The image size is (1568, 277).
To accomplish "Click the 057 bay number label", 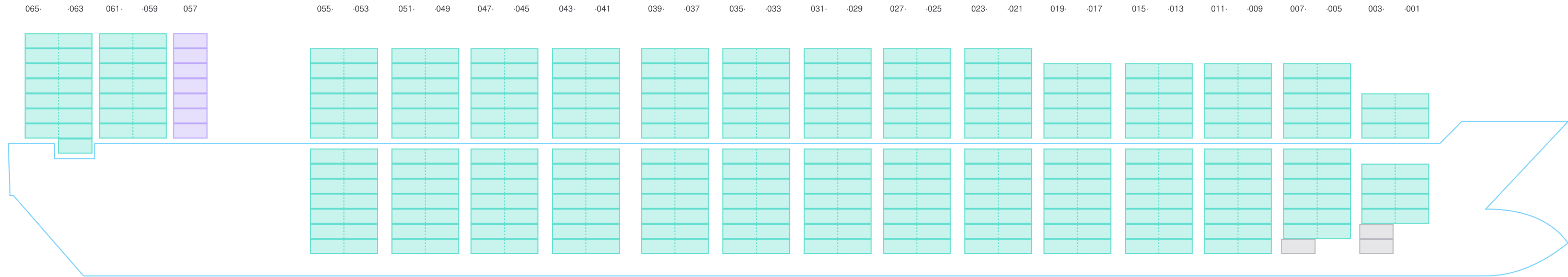I will pos(190,9).
